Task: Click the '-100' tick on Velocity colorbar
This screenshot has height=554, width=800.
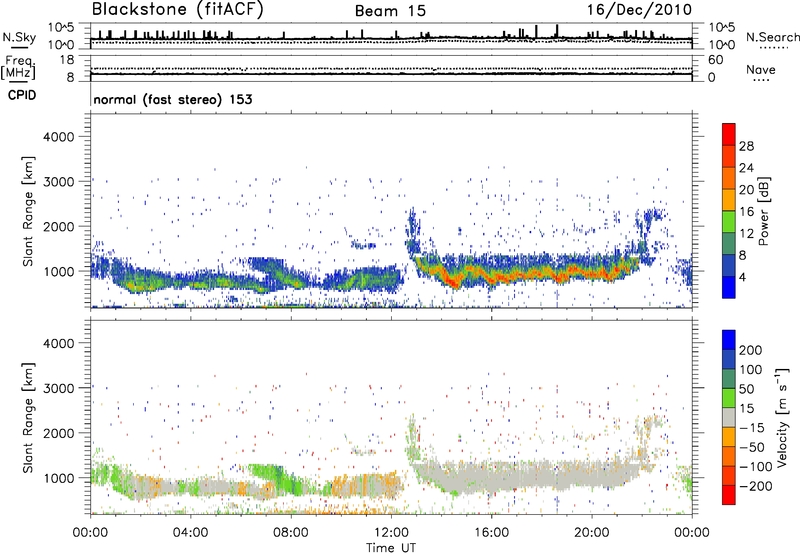Action: (756, 467)
